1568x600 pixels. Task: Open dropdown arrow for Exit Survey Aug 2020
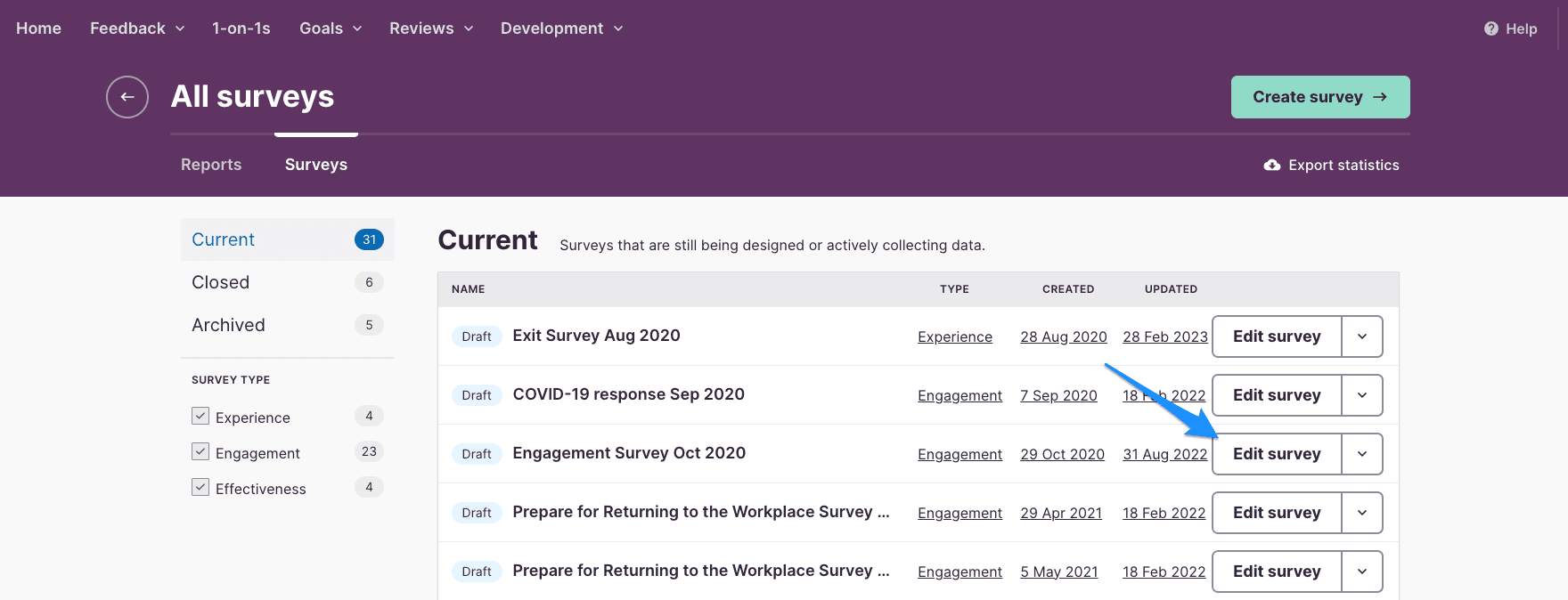point(1362,336)
